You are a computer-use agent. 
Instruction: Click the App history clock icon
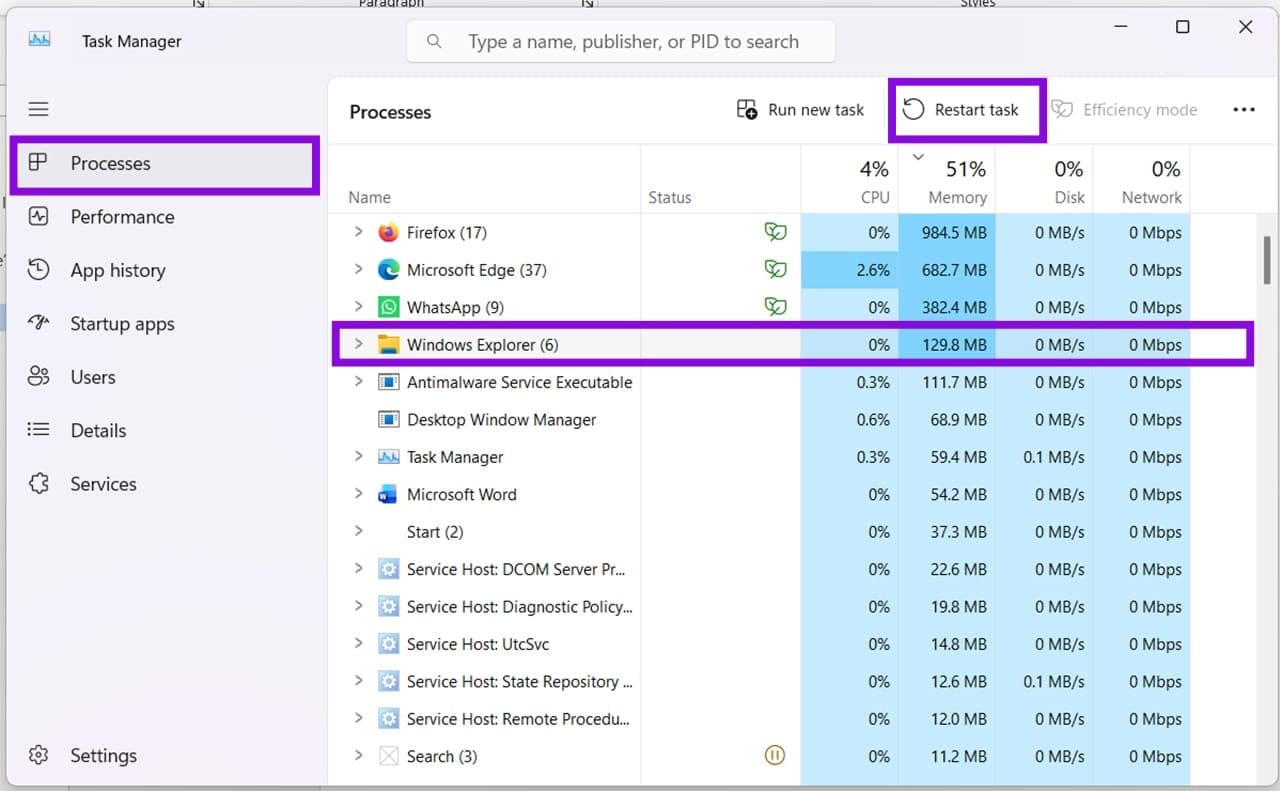(38, 270)
